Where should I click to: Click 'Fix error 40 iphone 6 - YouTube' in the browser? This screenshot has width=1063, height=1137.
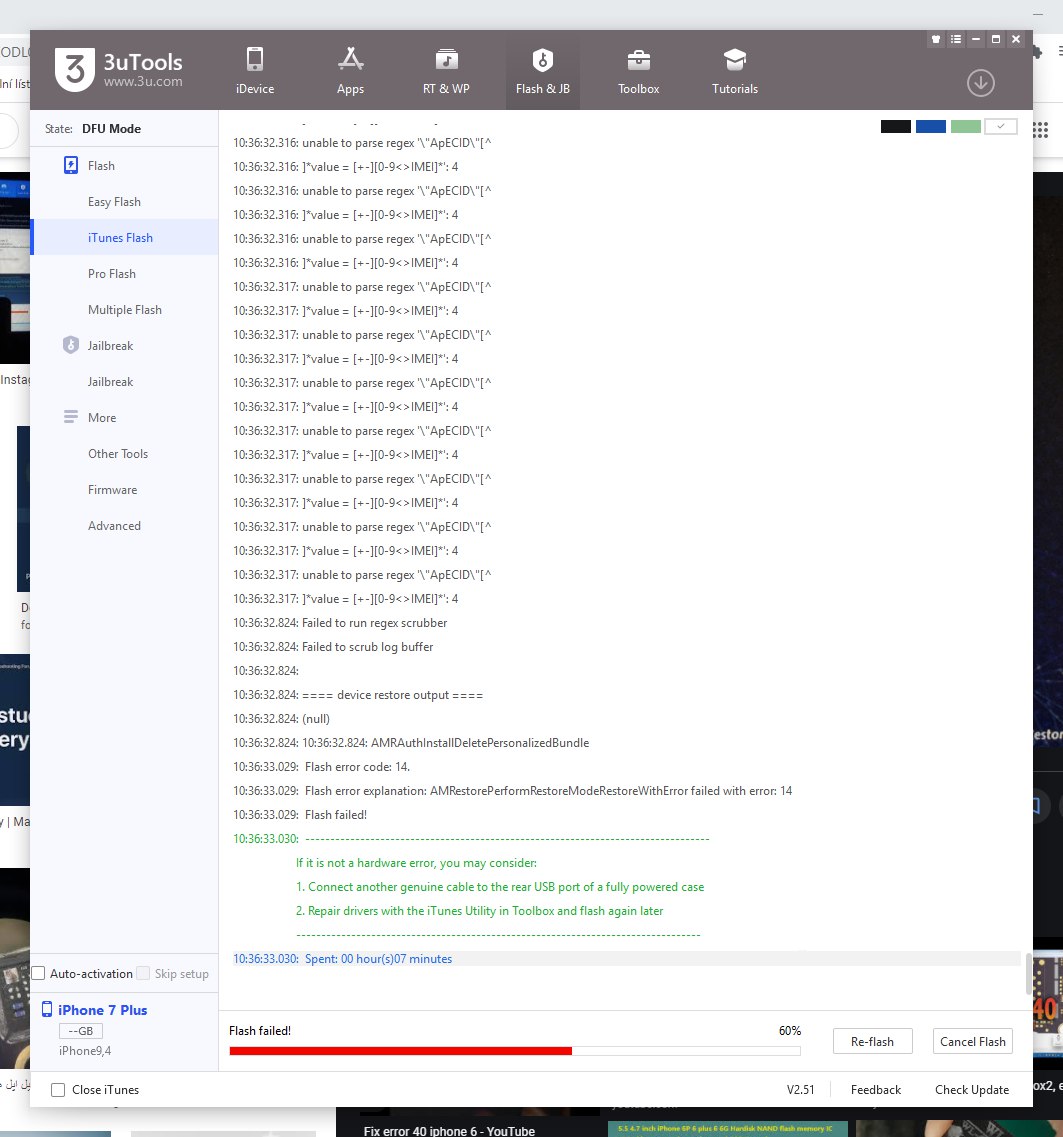(449, 1130)
